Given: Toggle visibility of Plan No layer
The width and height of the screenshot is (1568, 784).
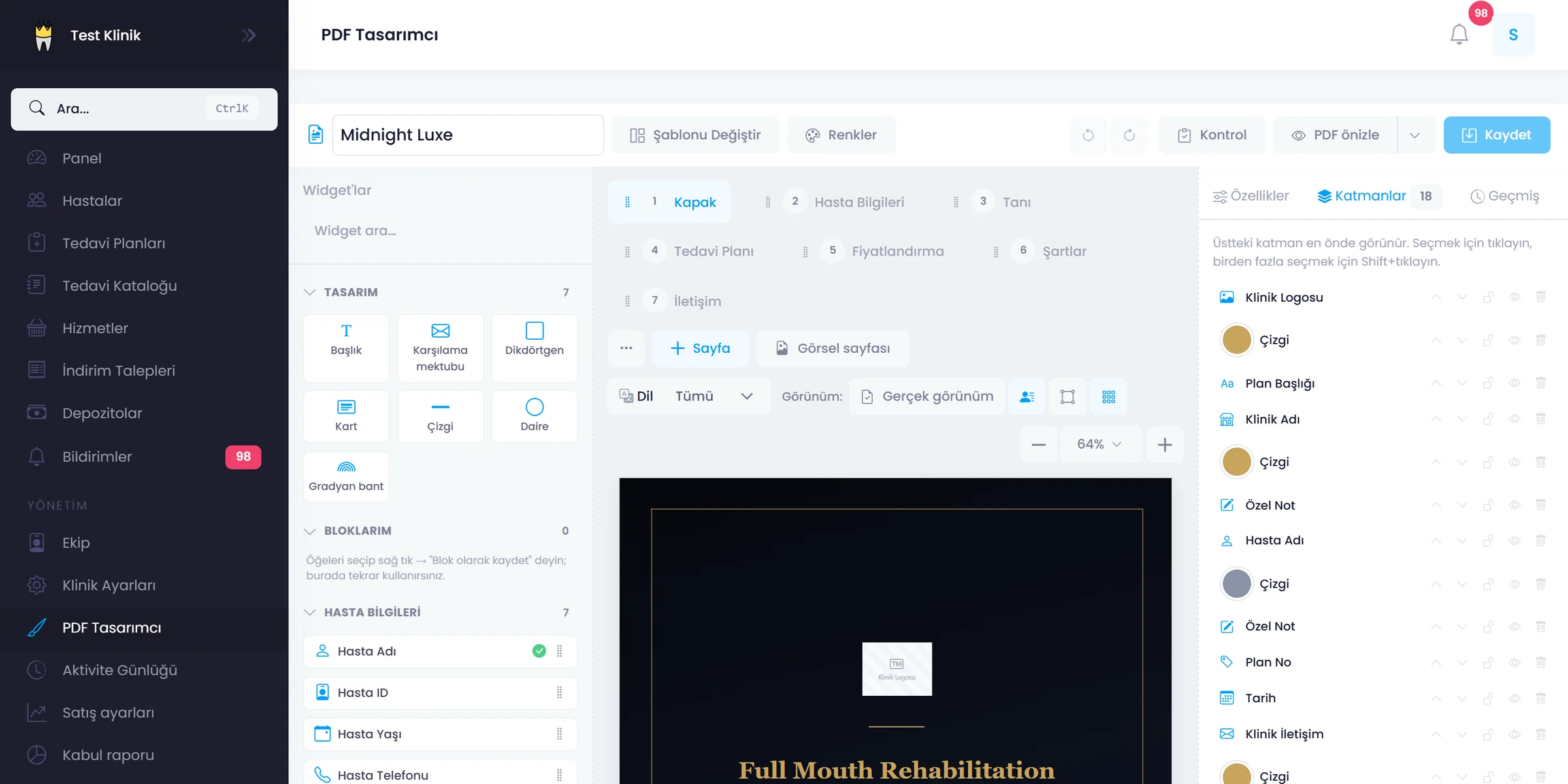Looking at the screenshot, I should tap(1514, 662).
